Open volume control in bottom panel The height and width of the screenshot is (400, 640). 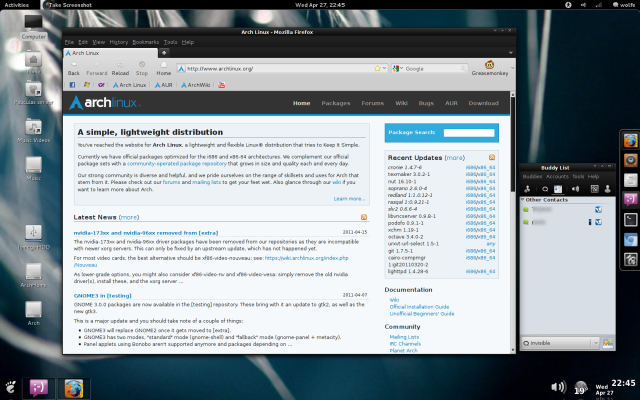(x=558, y=387)
